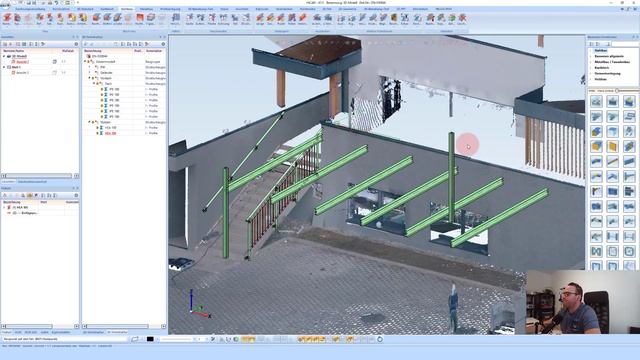Viewport: 640px width, 360px height.
Task: Click the Gehrung icon in the ribbon
Action: point(223,19)
